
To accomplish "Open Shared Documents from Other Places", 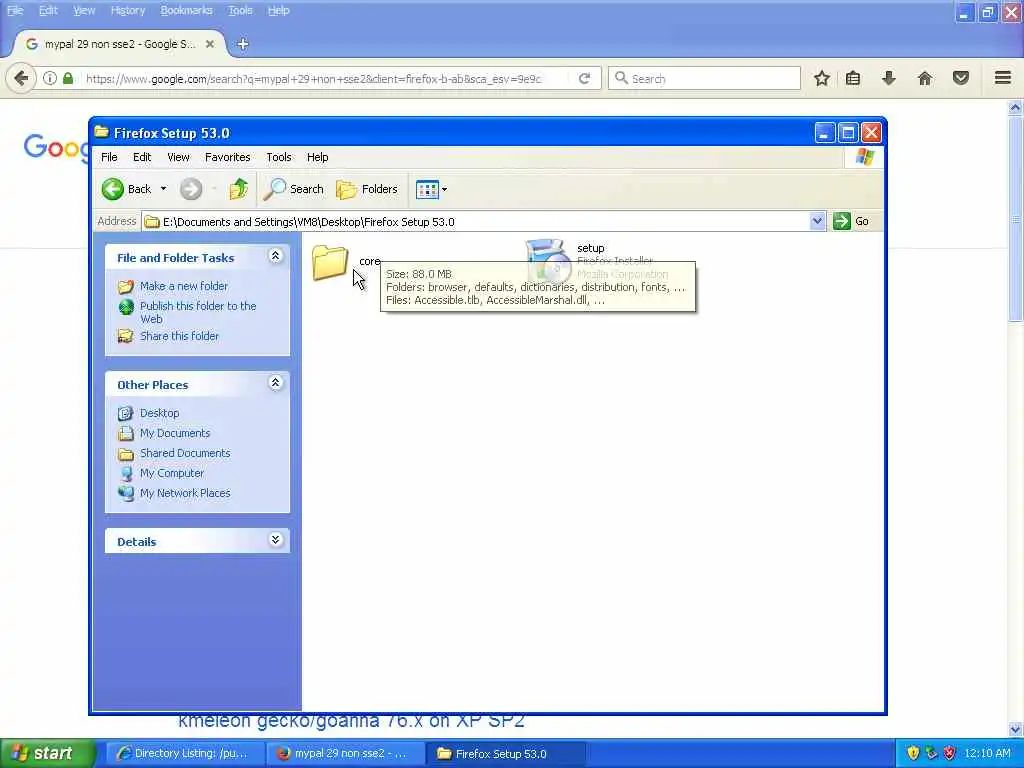I will [x=185, y=453].
